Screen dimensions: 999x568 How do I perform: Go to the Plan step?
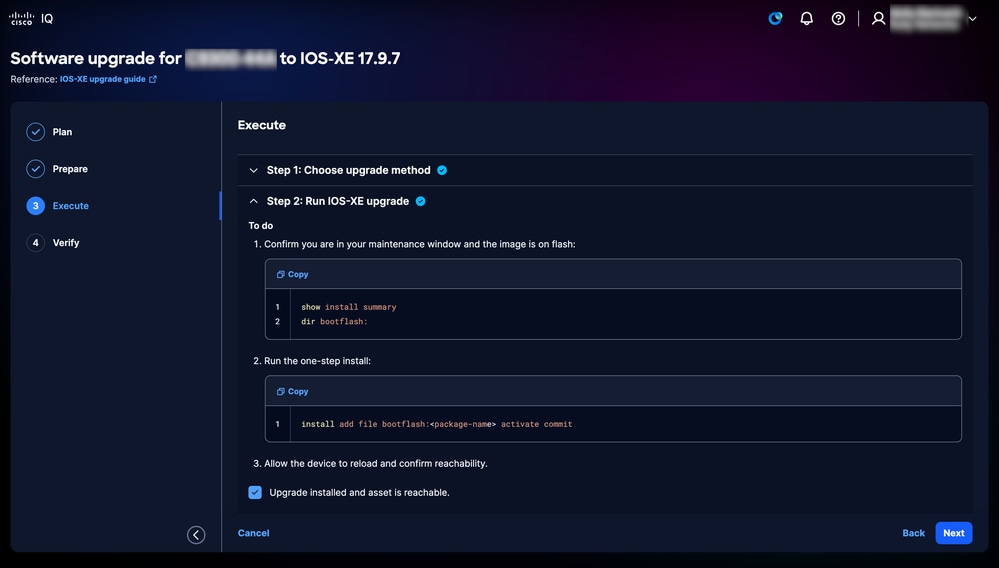tap(62, 132)
